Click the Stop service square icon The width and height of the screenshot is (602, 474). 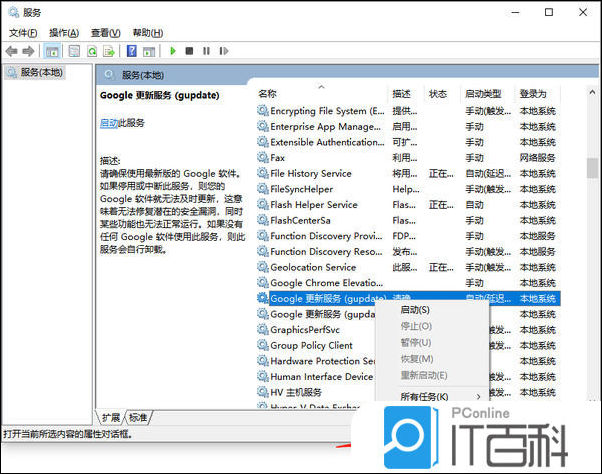pos(189,51)
